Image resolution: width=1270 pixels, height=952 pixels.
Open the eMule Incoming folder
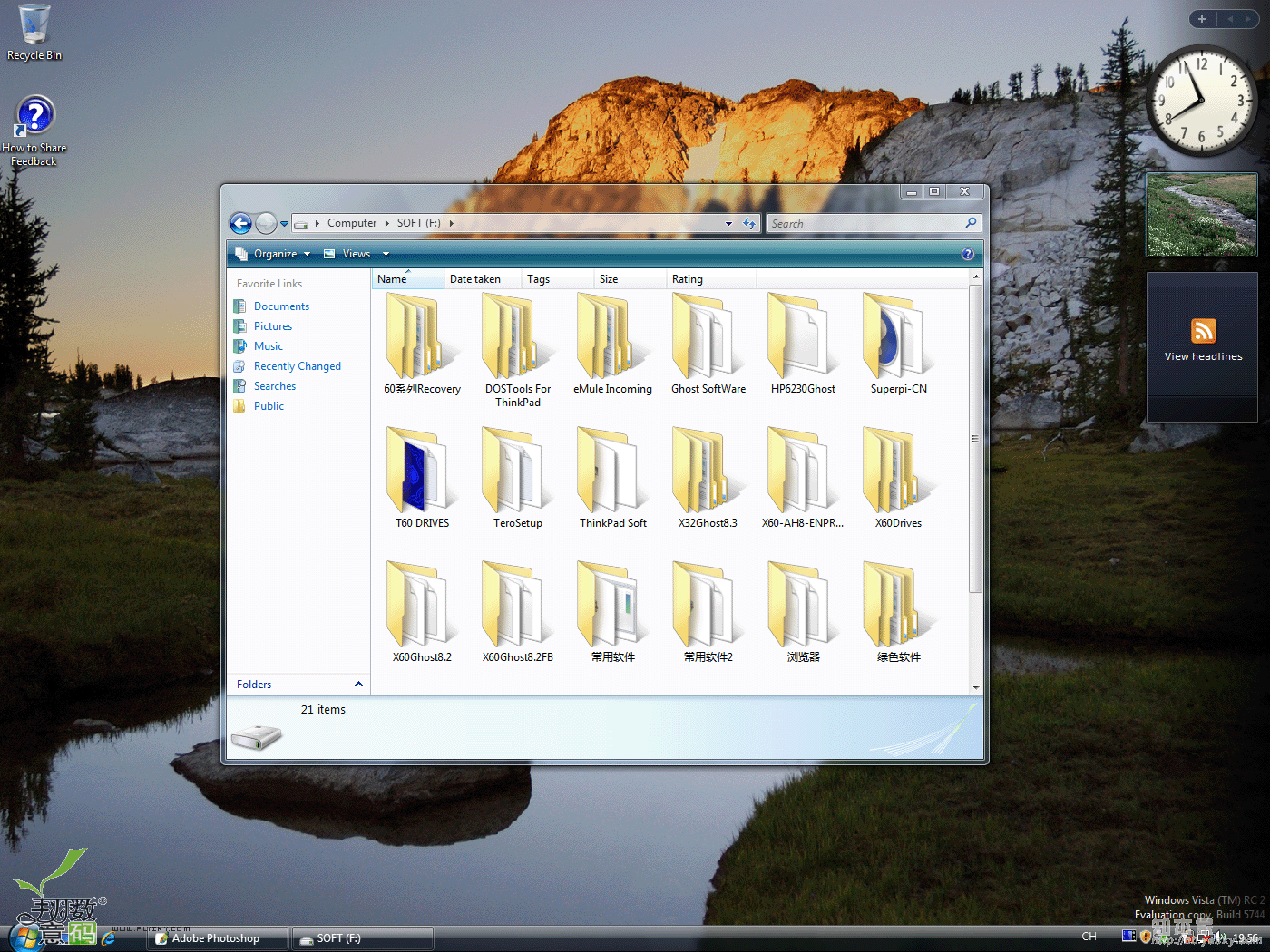(x=612, y=345)
